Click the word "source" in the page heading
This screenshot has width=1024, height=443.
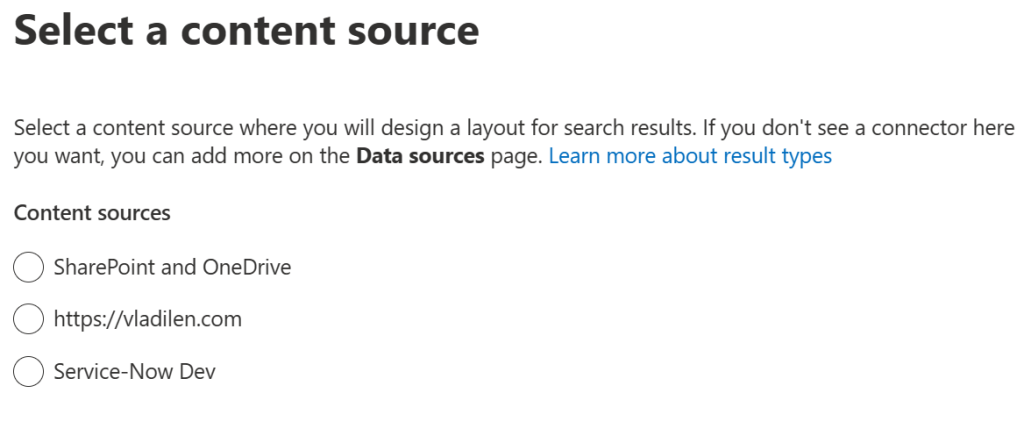(413, 31)
